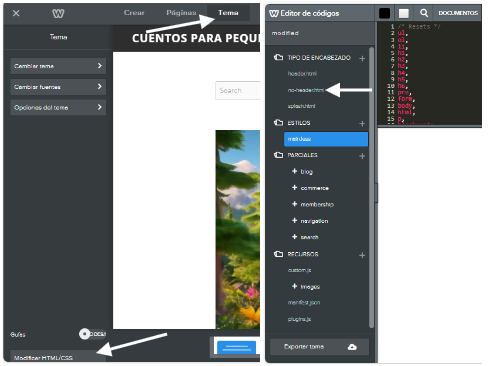Close the theme editor with the X icon
This screenshot has width=488, height=366.
(x=16, y=13)
